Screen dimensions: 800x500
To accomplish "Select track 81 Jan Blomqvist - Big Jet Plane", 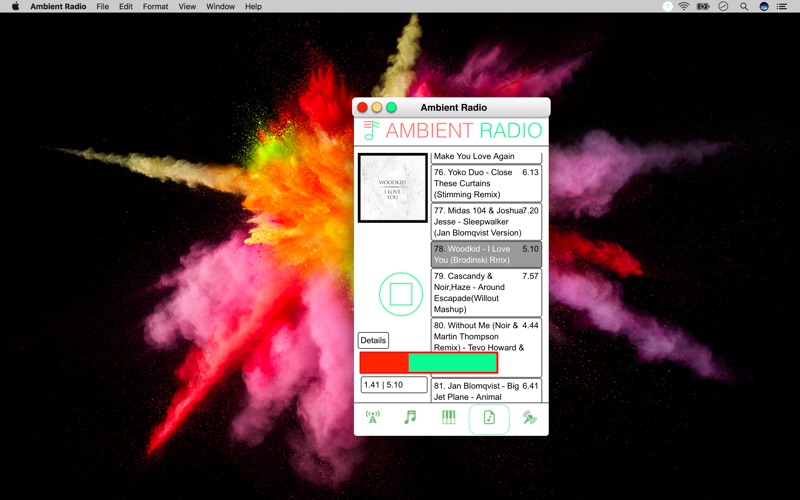I will click(486, 391).
